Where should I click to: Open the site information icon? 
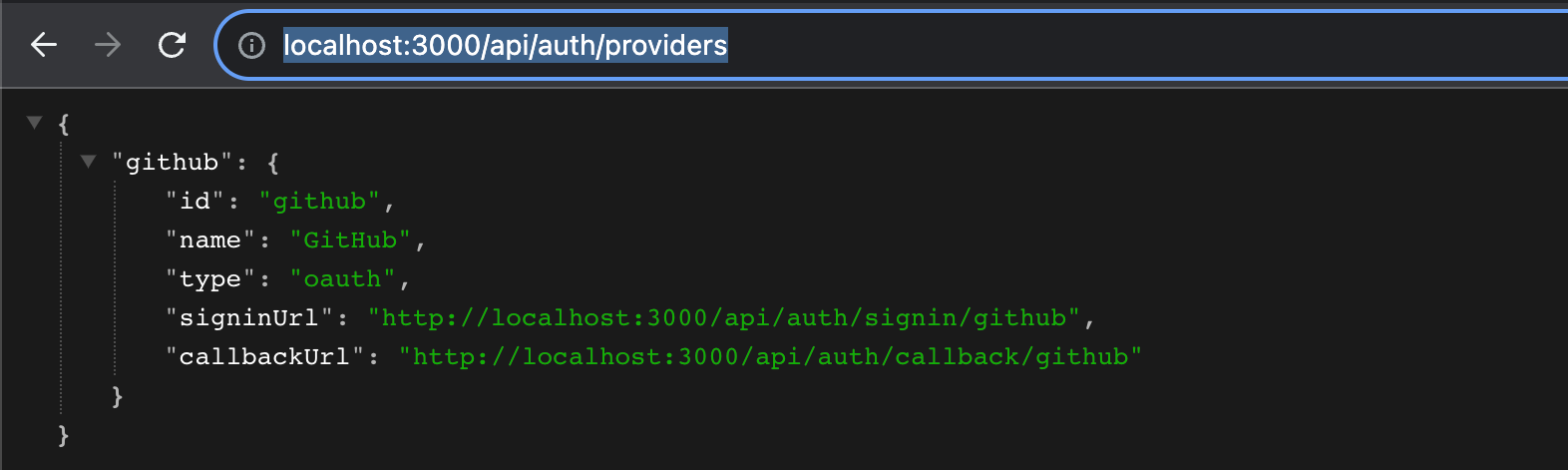(252, 45)
